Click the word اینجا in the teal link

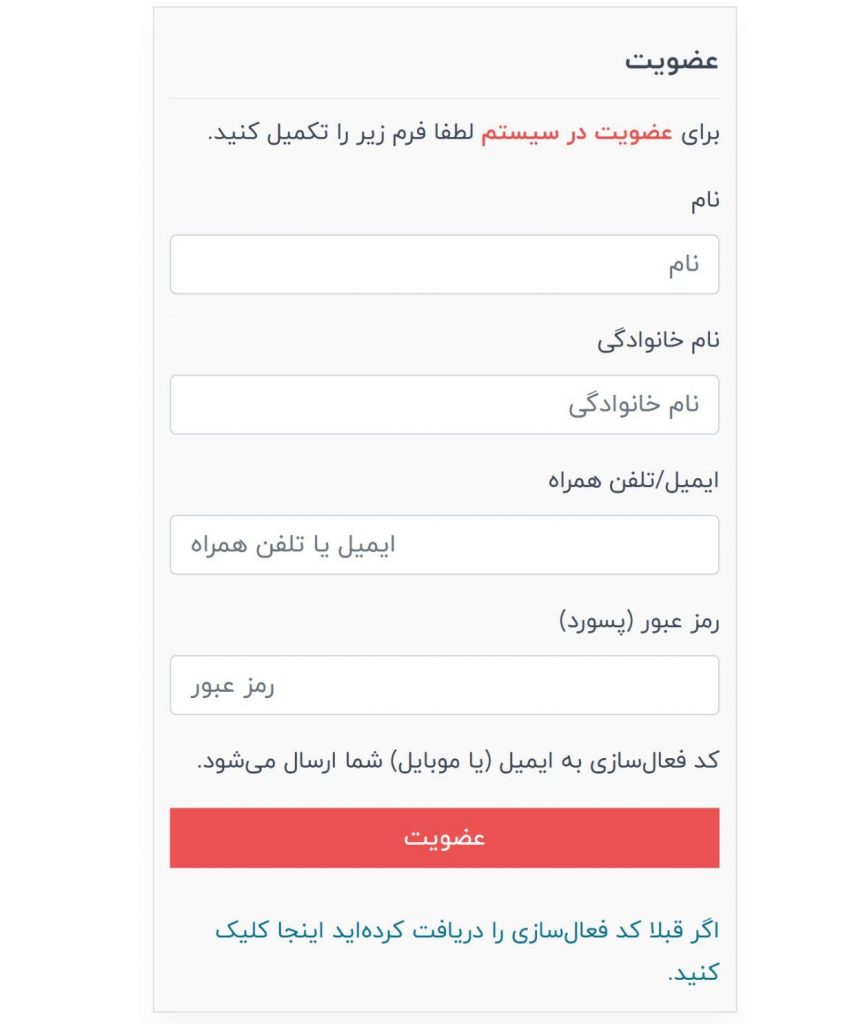coord(300,930)
